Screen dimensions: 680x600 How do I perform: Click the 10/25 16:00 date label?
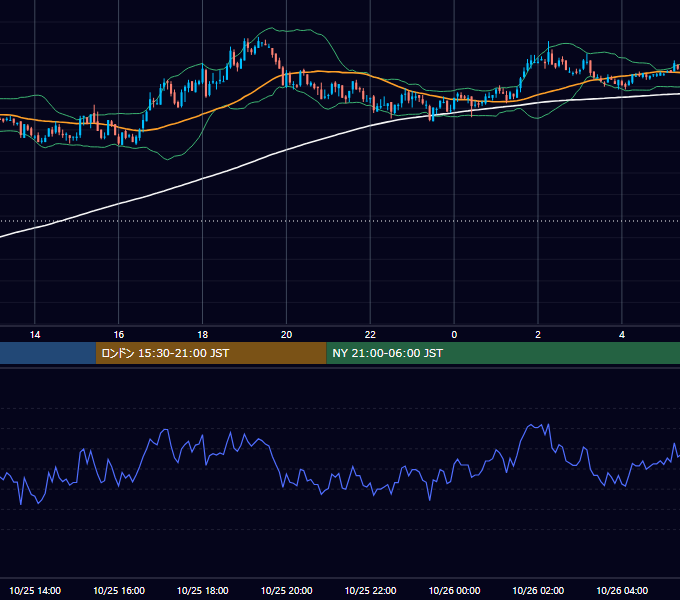tap(119, 590)
